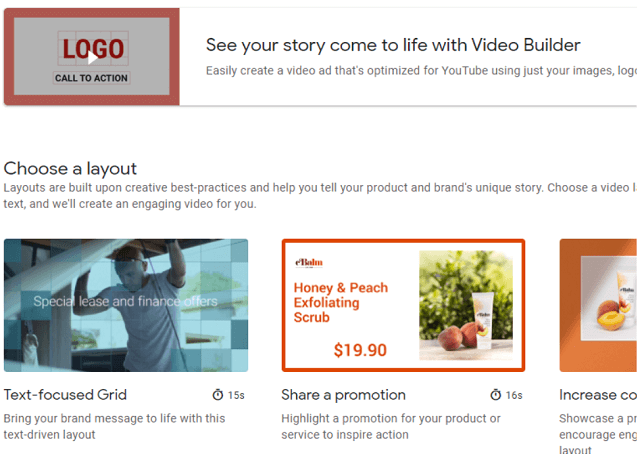Click the Choose a layout heading

[x=70, y=169]
